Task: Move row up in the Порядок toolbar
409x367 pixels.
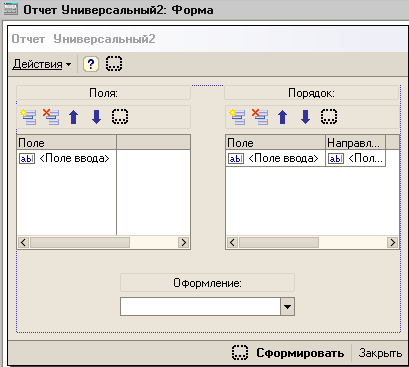Action: coord(282,117)
